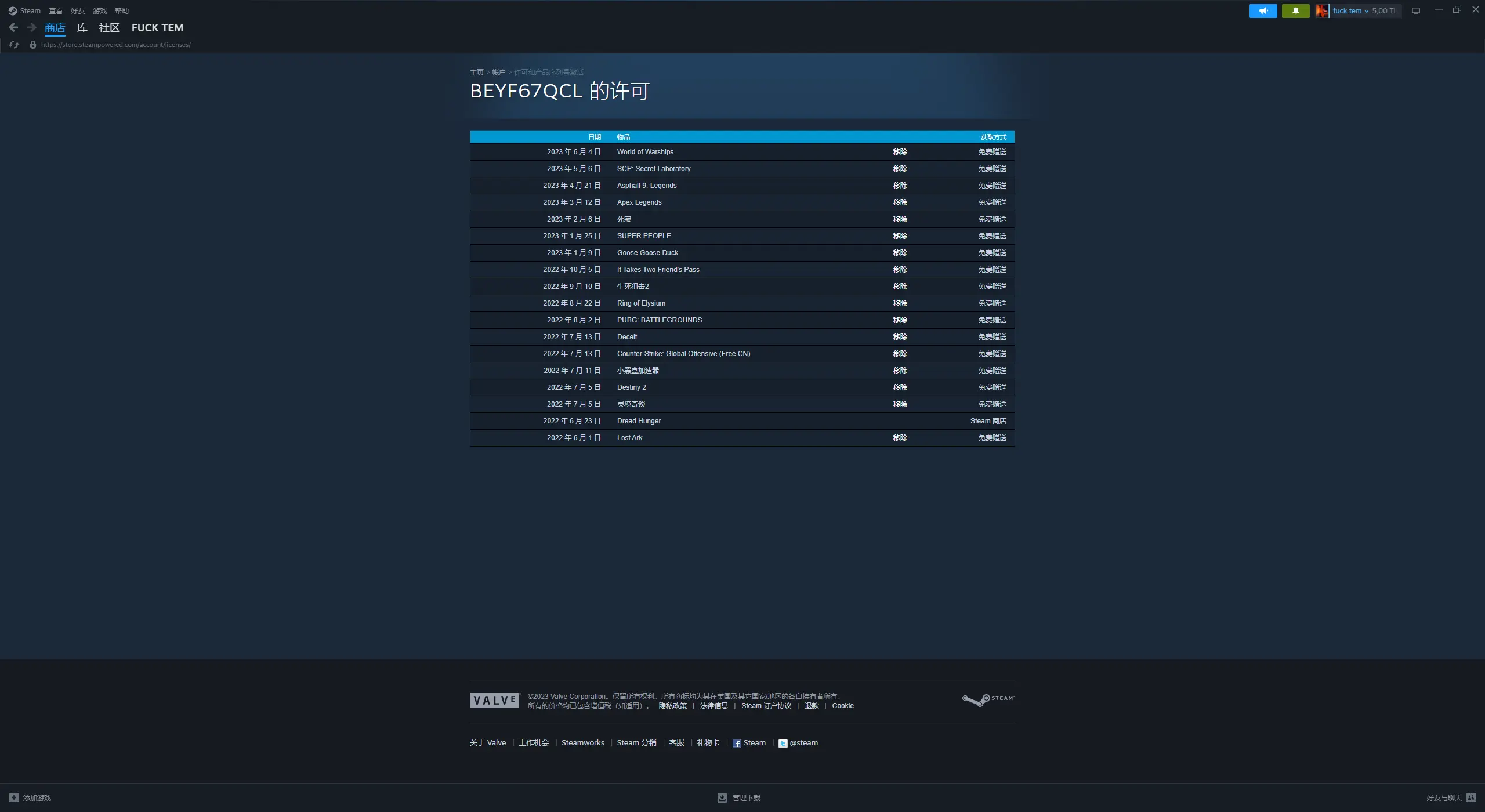Viewport: 1485px width, 812px height.
Task: Open the 隐私政策 footer link
Action: click(673, 706)
